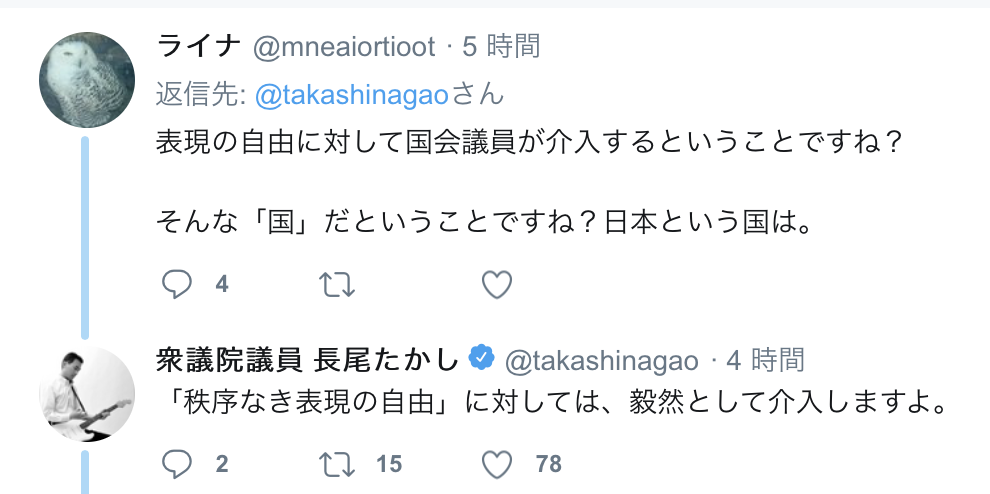This screenshot has width=990, height=494.
Task: Retweet ライナ's tweet
Action: pos(337,285)
